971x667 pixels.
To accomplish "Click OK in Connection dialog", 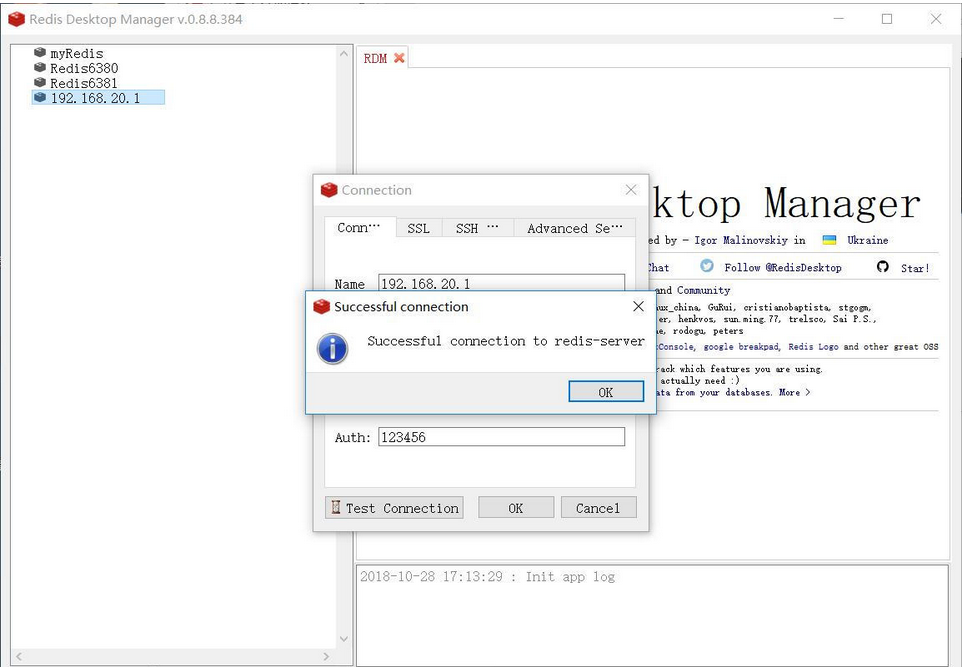I will (x=516, y=508).
